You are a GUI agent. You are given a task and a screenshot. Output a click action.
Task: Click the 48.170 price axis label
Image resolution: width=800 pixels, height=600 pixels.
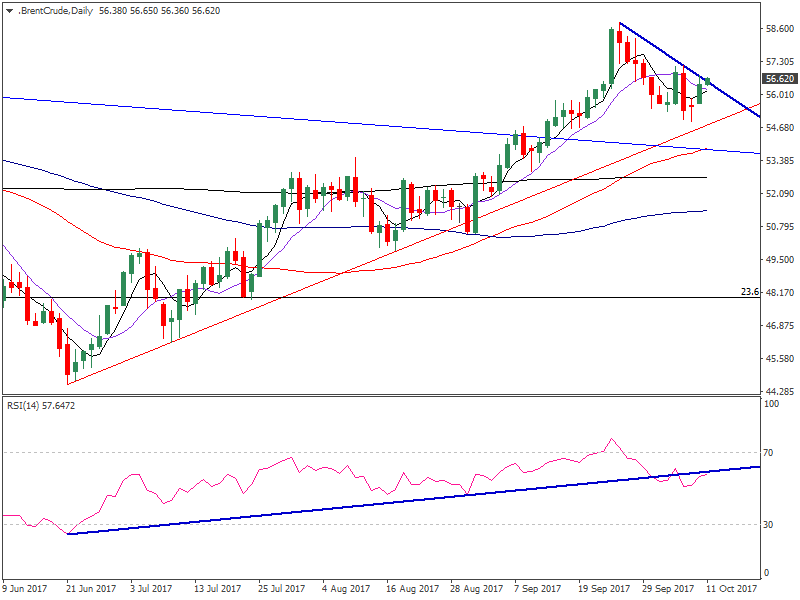tap(780, 292)
